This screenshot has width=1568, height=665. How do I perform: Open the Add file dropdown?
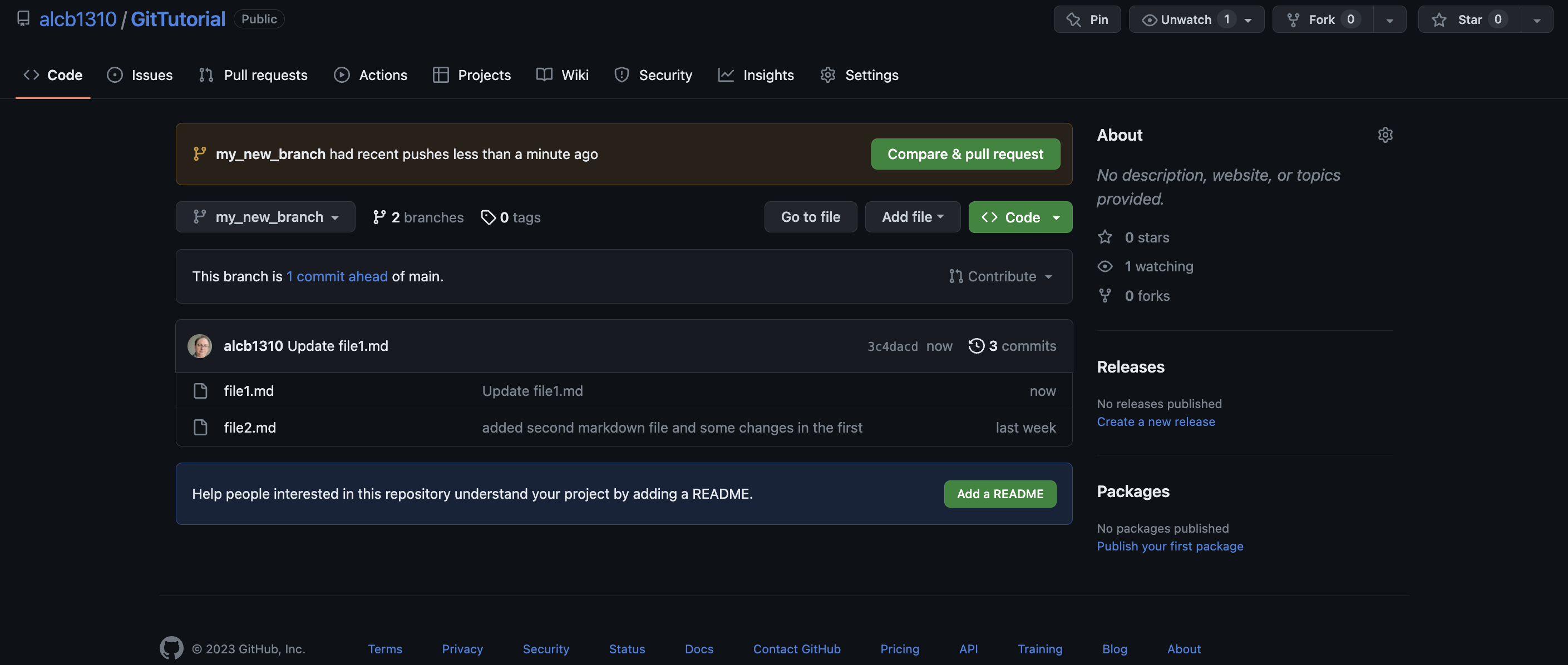coord(912,217)
